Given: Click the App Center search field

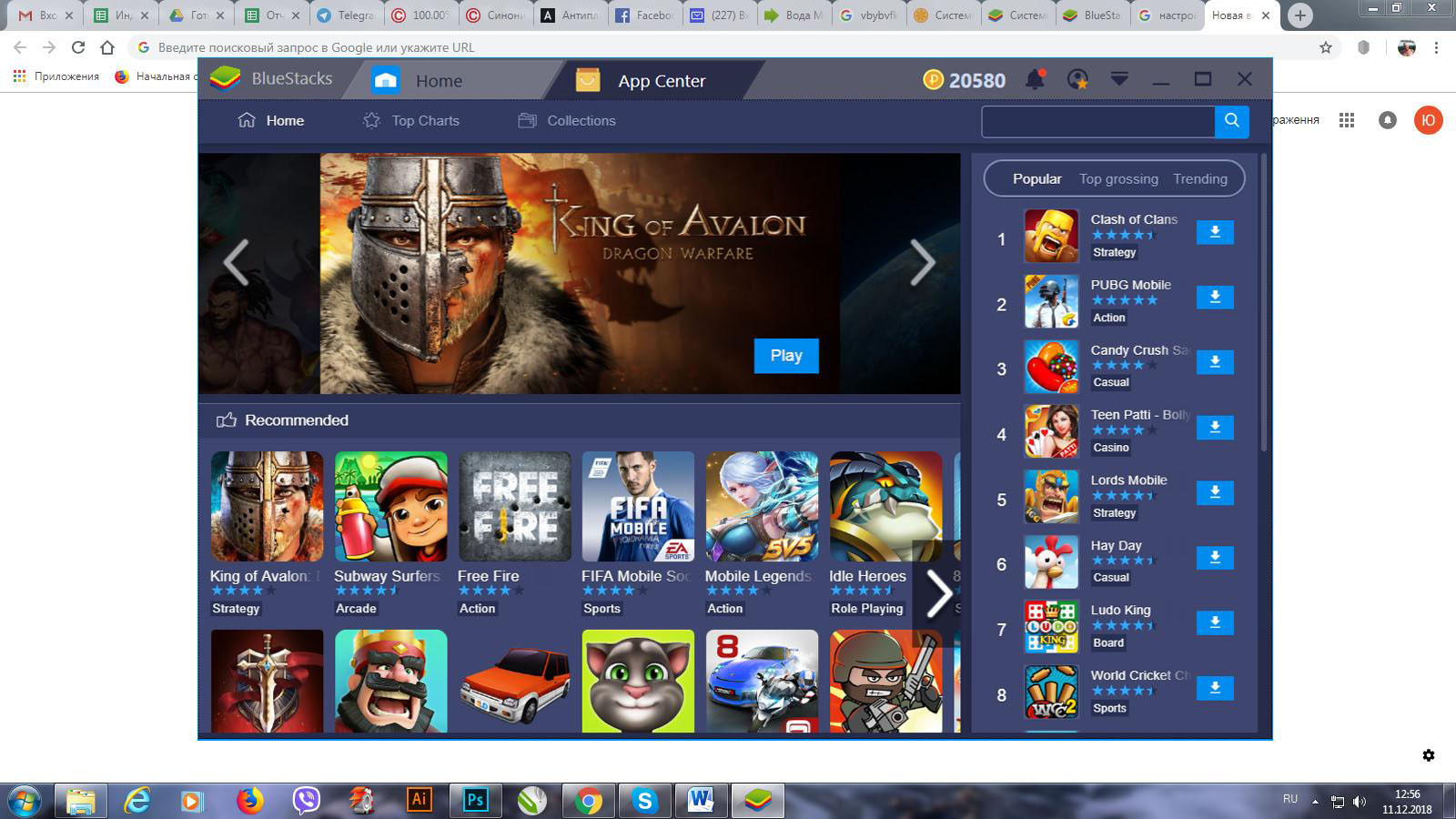Looking at the screenshot, I should click(1097, 121).
